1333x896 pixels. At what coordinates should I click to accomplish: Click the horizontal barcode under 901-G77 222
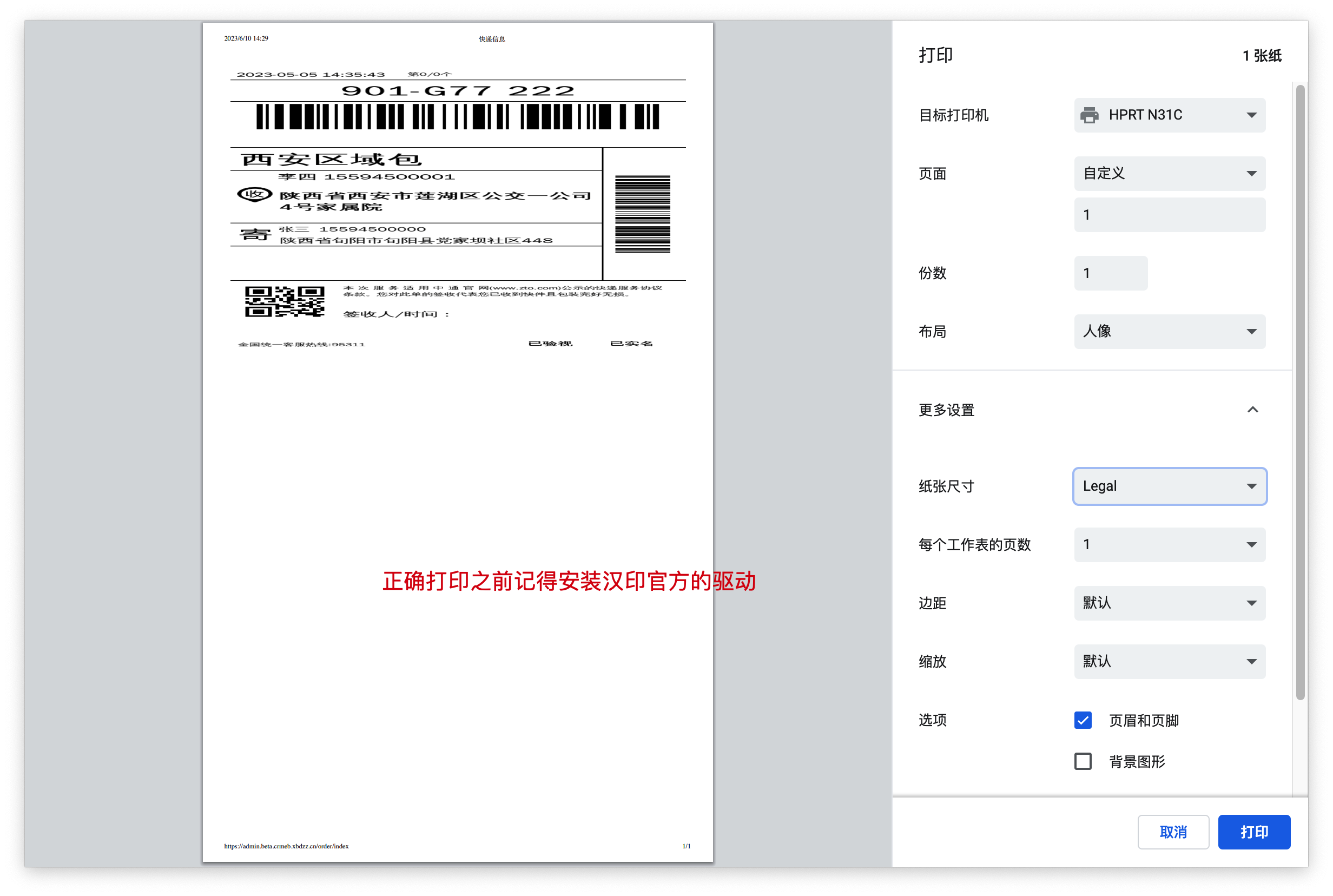click(457, 117)
